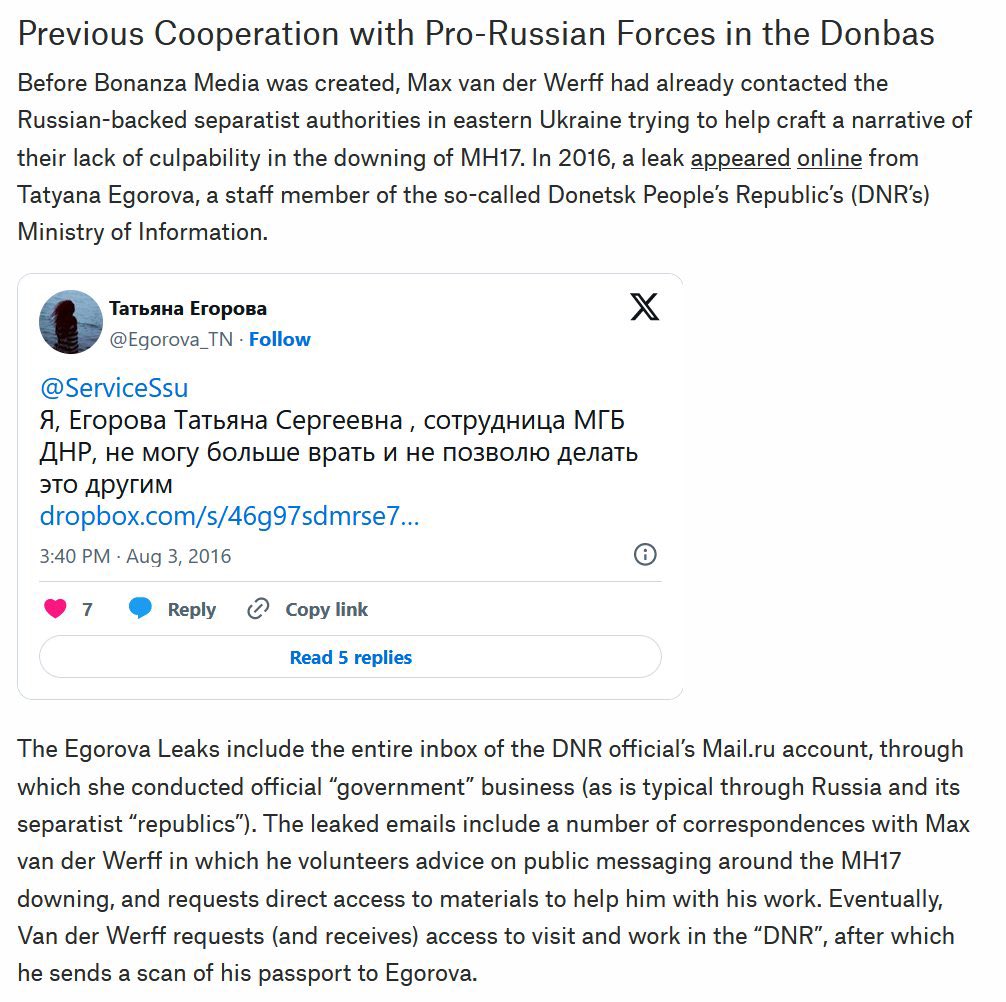Click the chain link copy icon
The height and width of the screenshot is (1002, 1006).
click(x=258, y=609)
